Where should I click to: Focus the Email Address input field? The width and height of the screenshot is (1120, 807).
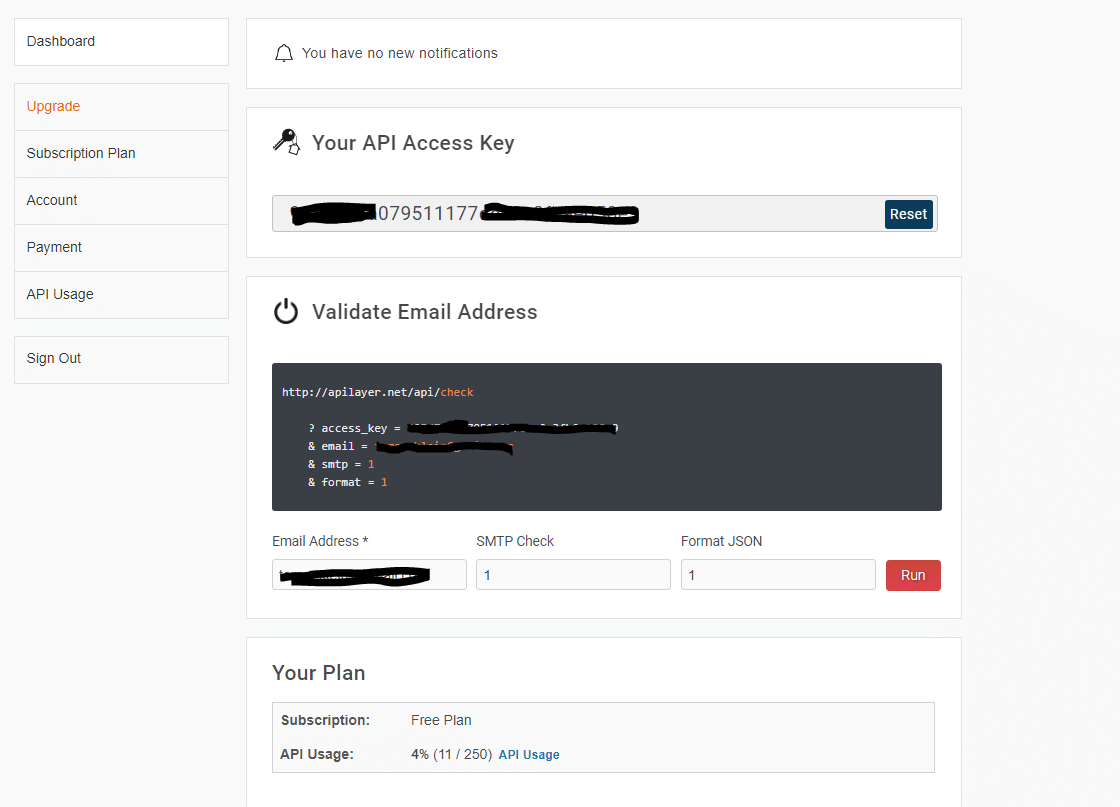point(369,575)
